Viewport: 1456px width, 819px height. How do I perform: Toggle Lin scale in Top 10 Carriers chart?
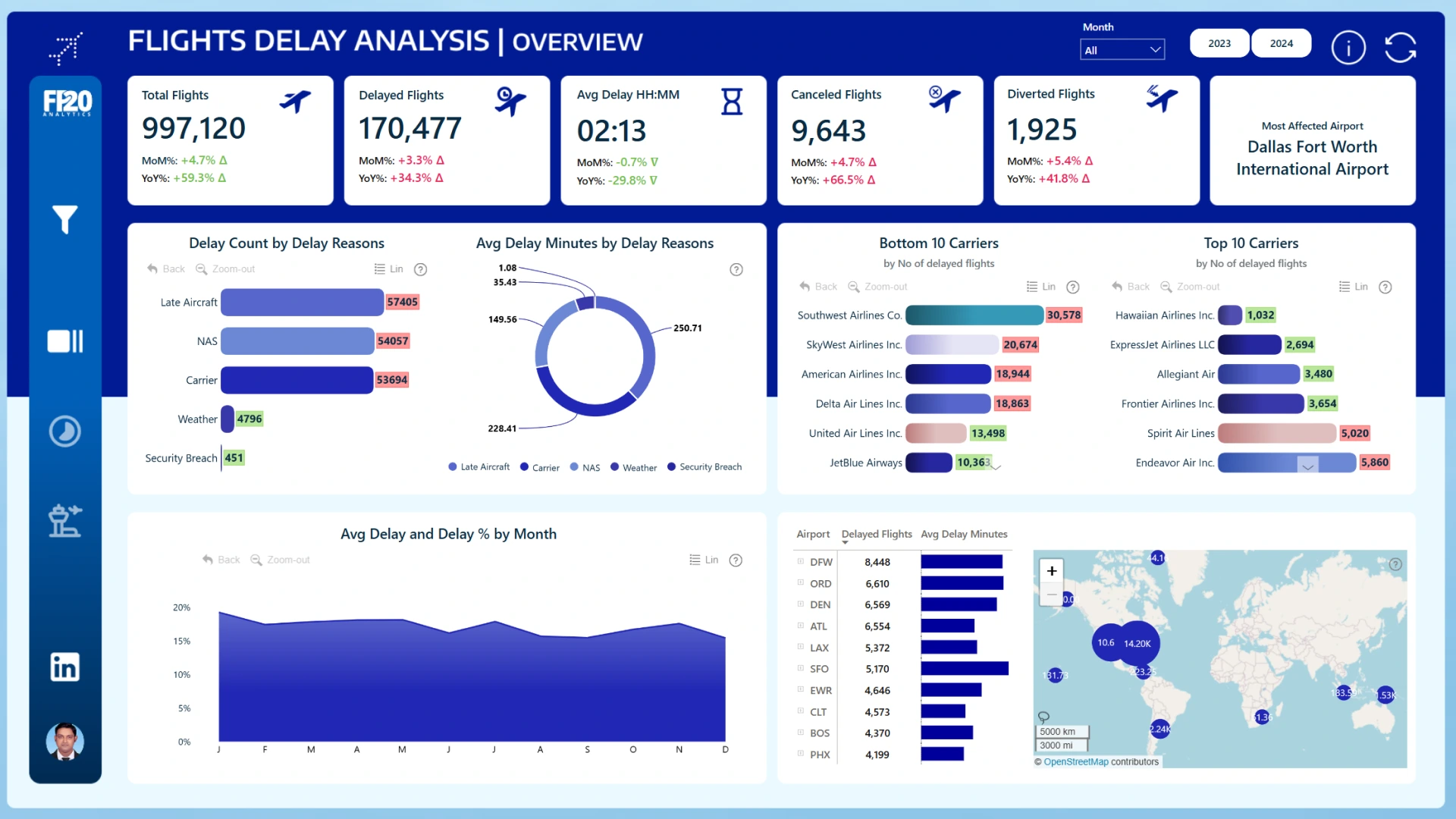1354,287
